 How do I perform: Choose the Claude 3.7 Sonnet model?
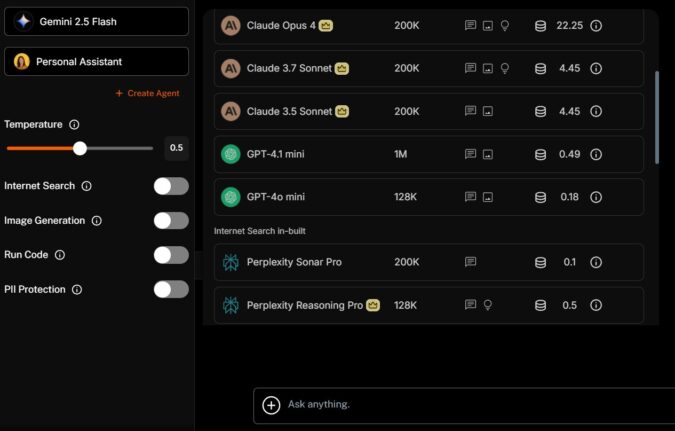(429, 68)
